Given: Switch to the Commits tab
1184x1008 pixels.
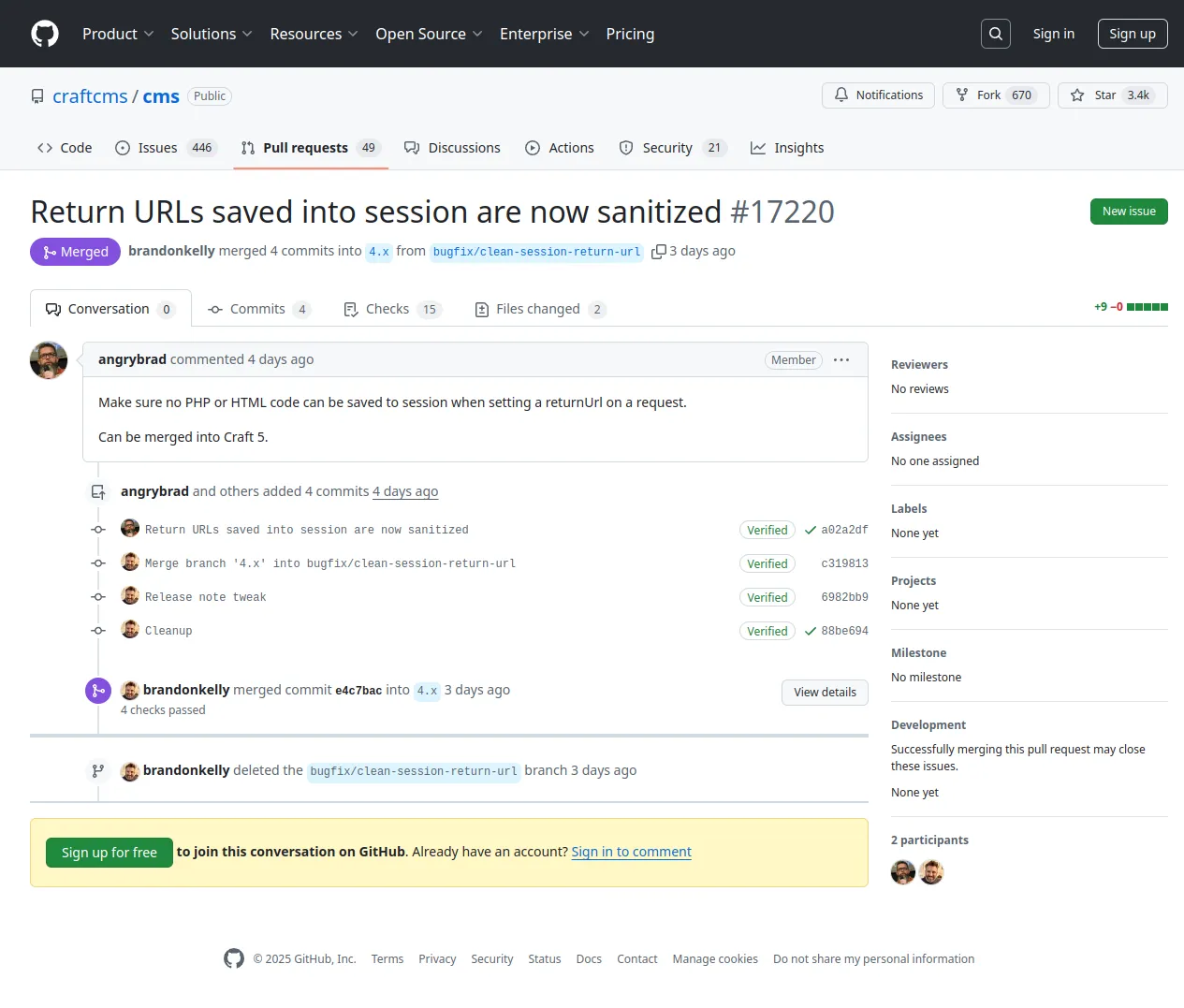Looking at the screenshot, I should coord(258,309).
